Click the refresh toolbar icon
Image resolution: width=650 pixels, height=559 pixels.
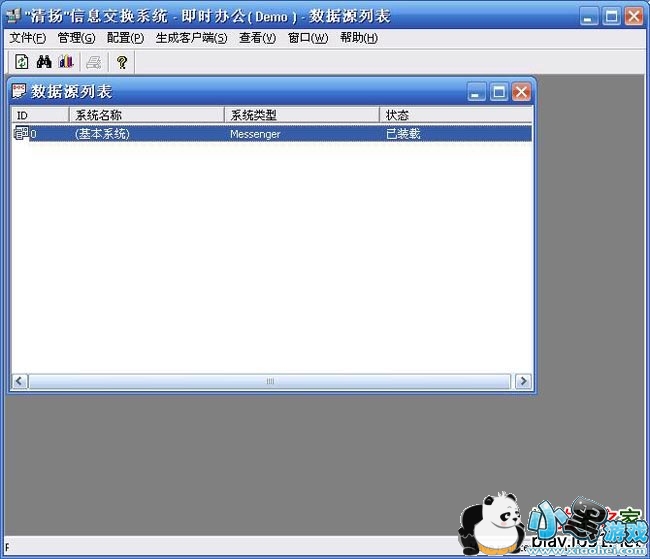[21, 62]
